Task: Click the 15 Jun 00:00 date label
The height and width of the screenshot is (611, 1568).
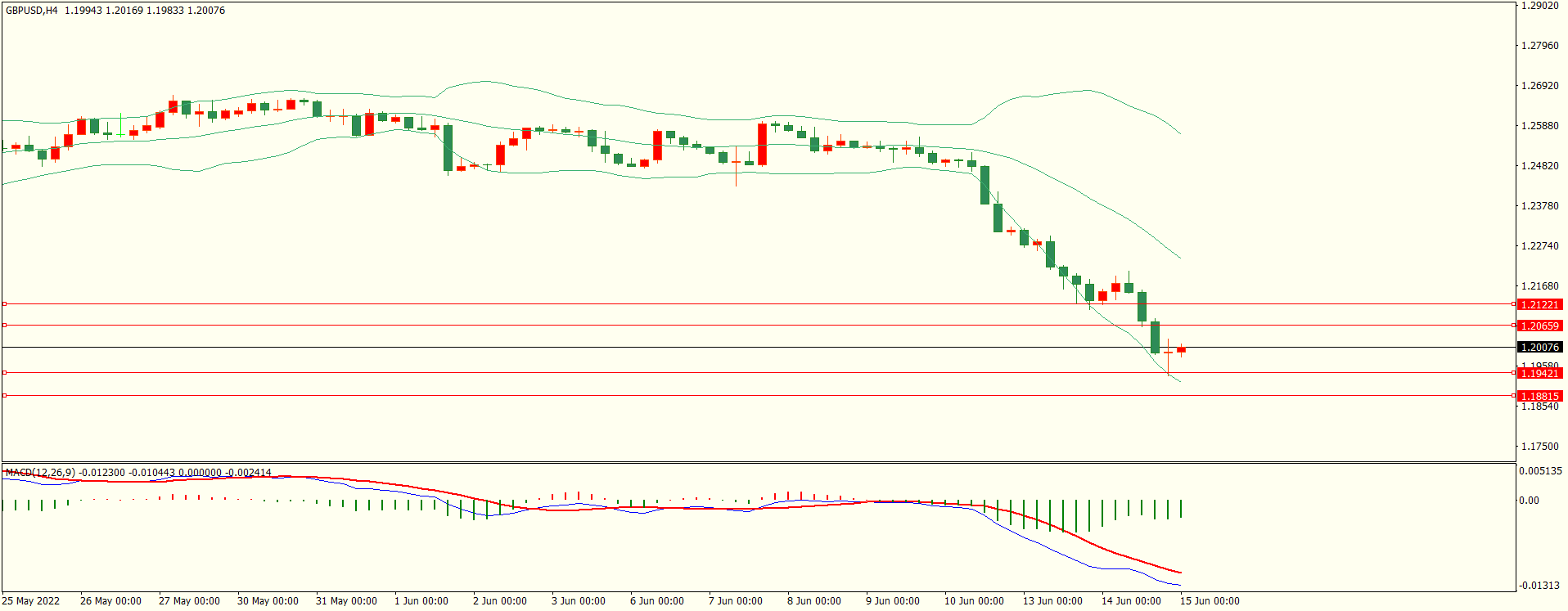Action: [x=1210, y=601]
